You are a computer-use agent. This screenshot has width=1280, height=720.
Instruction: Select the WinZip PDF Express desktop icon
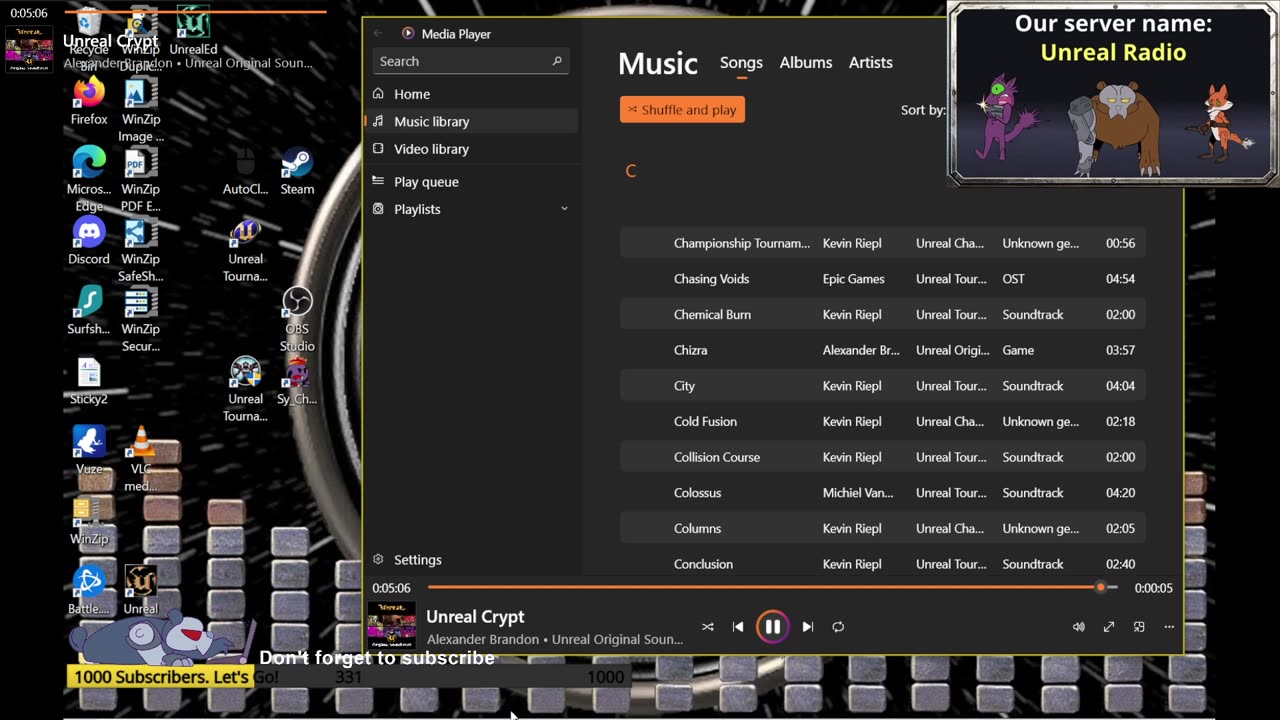(x=141, y=179)
